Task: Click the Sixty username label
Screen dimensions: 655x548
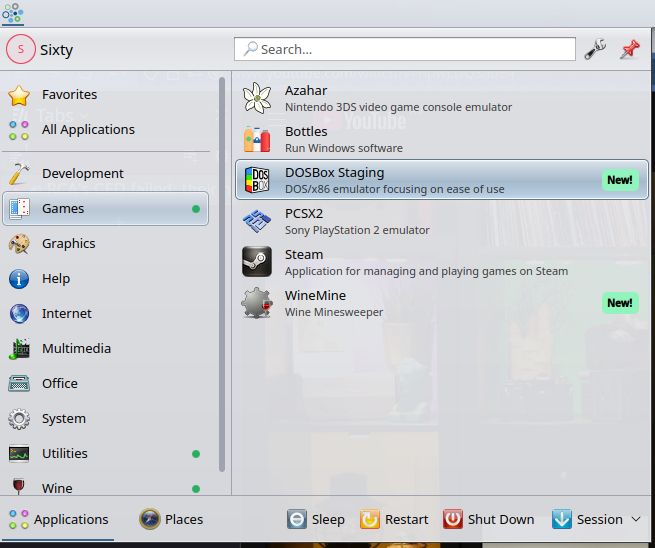Action: point(56,50)
